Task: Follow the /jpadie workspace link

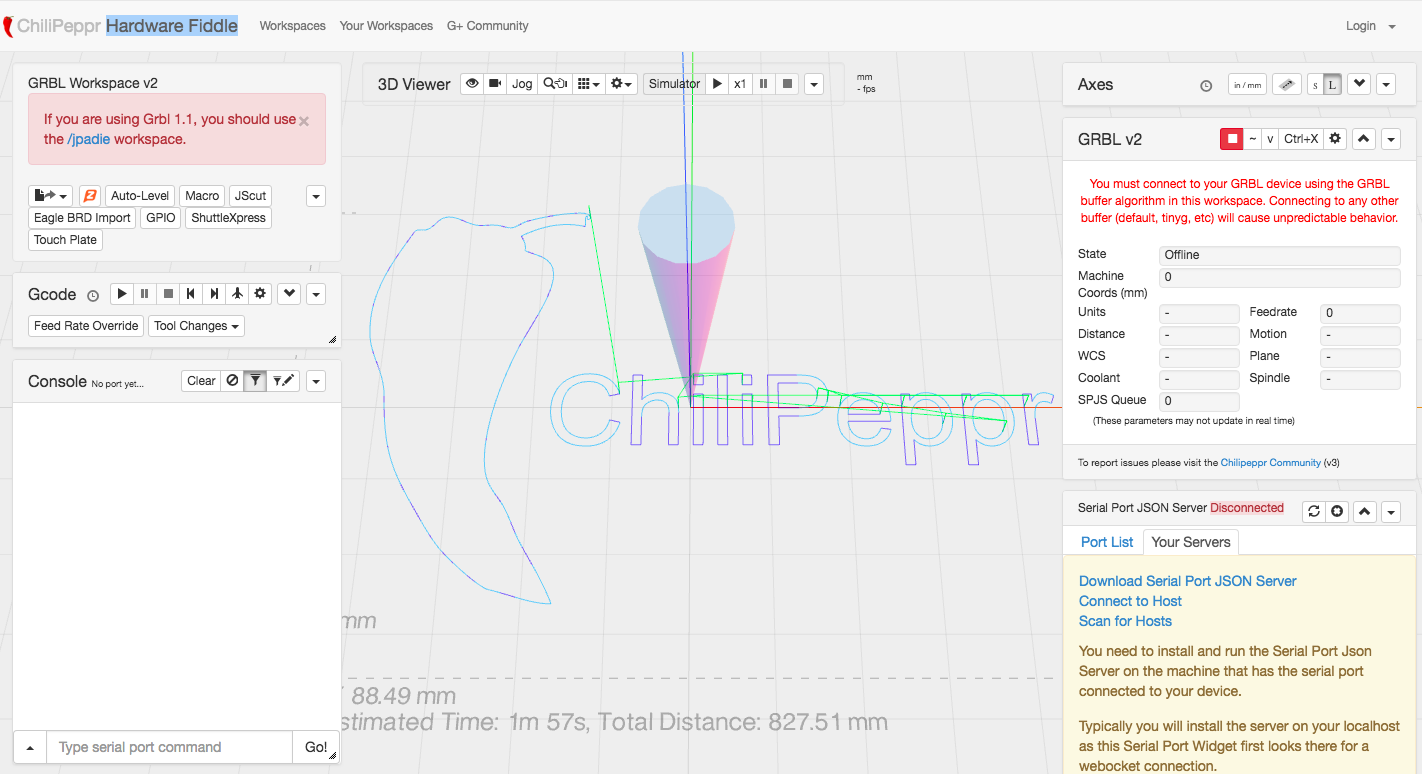Action: (89, 139)
